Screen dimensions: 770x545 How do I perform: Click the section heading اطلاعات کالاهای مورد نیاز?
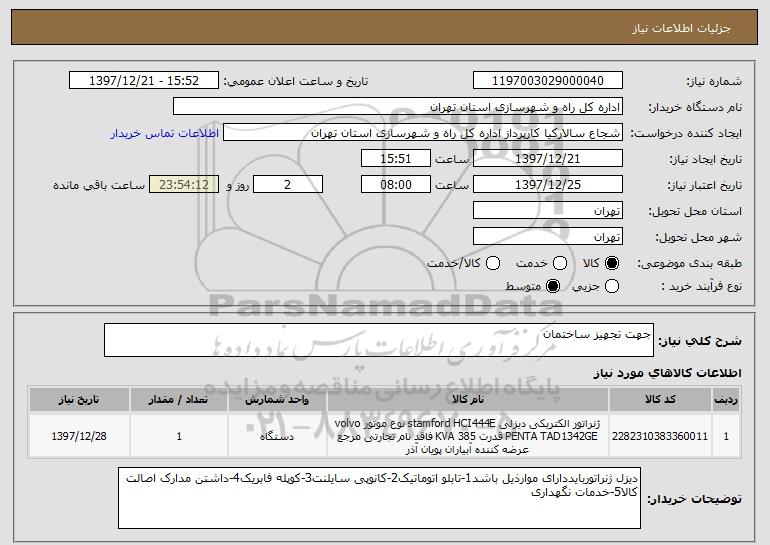click(667, 373)
